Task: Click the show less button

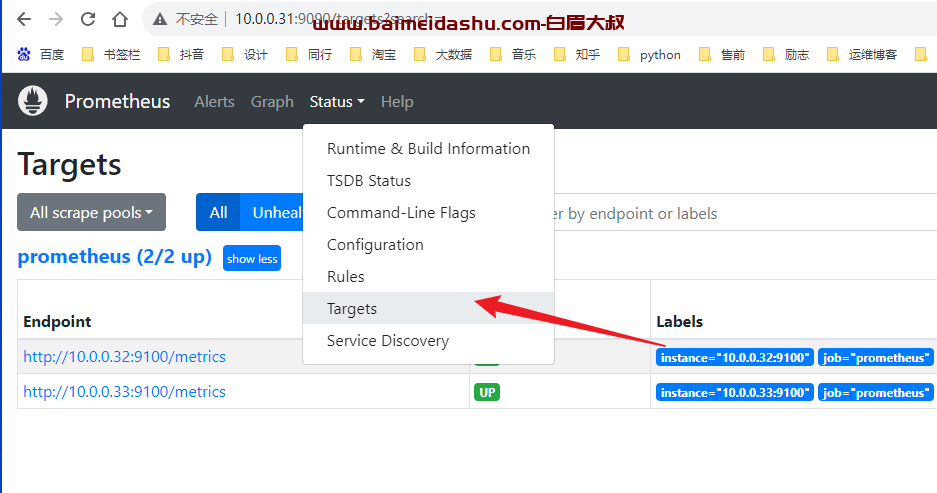Action: click(x=252, y=258)
